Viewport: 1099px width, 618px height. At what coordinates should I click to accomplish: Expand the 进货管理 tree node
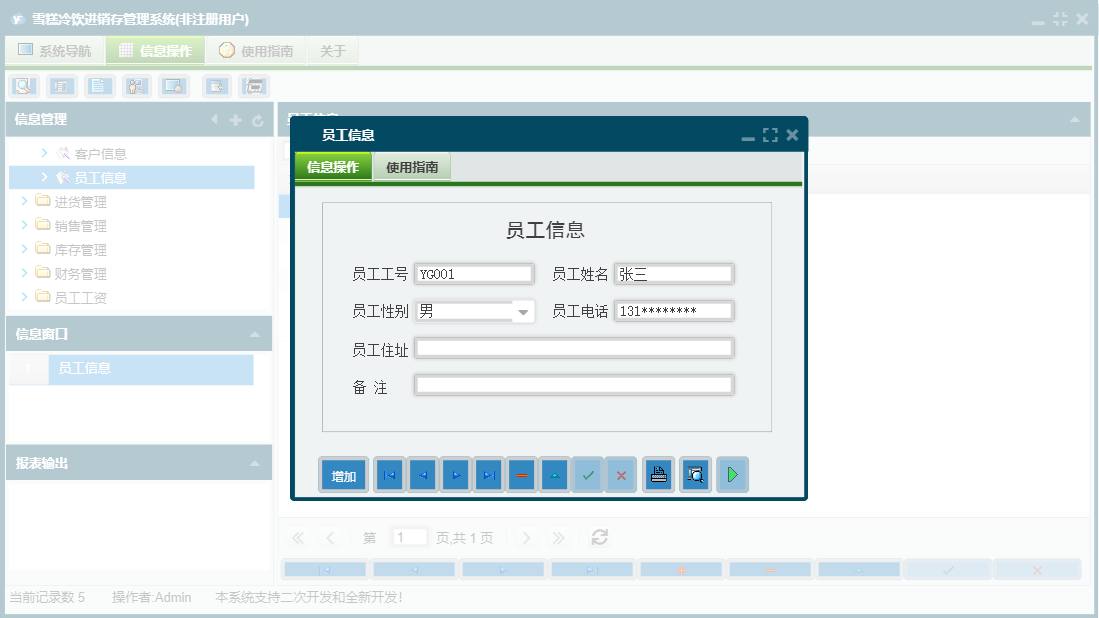(26, 201)
